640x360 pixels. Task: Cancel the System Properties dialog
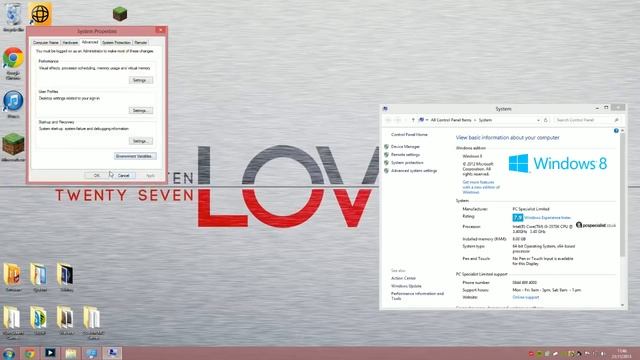point(124,175)
